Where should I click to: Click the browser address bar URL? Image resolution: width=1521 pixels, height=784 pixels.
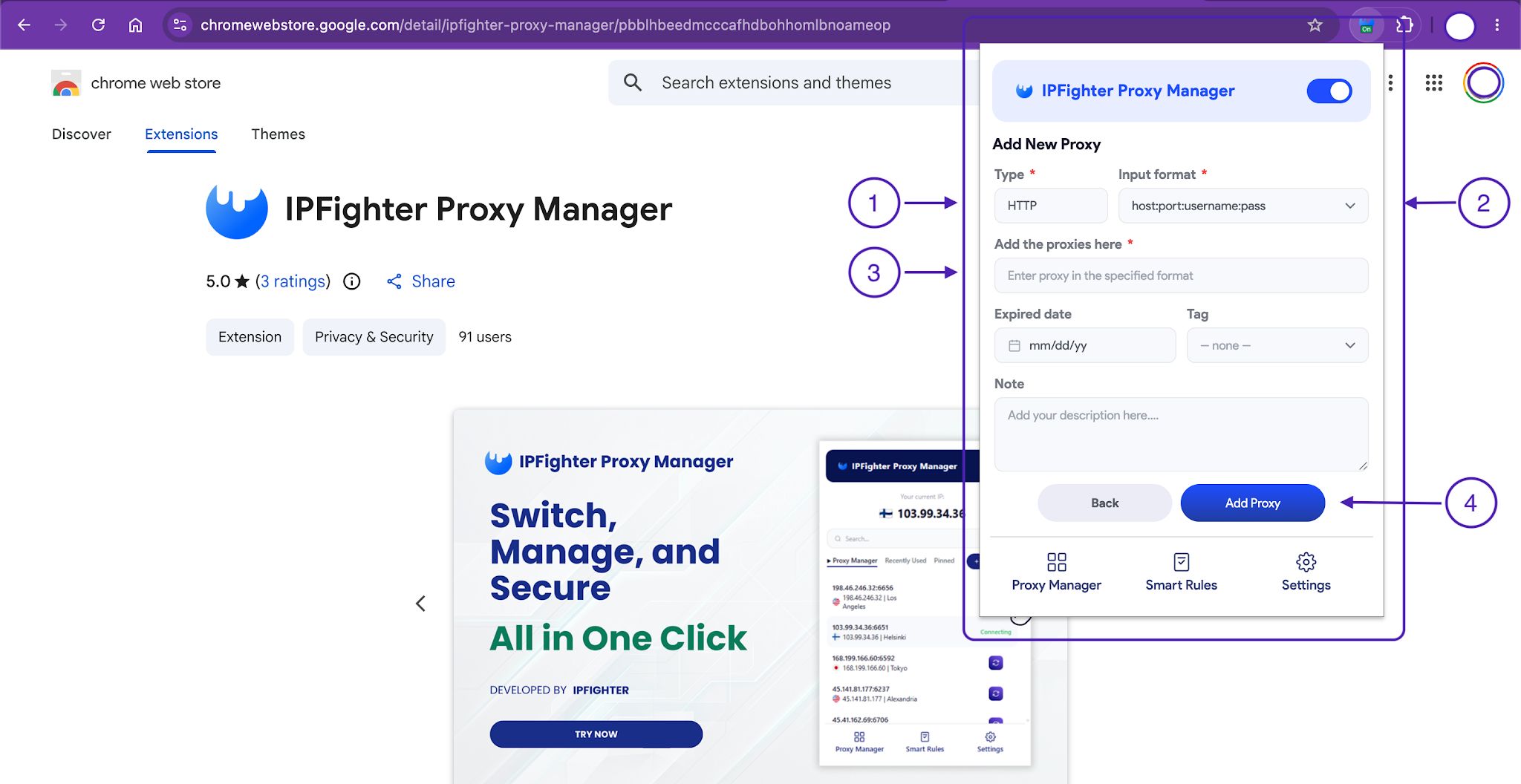click(545, 24)
